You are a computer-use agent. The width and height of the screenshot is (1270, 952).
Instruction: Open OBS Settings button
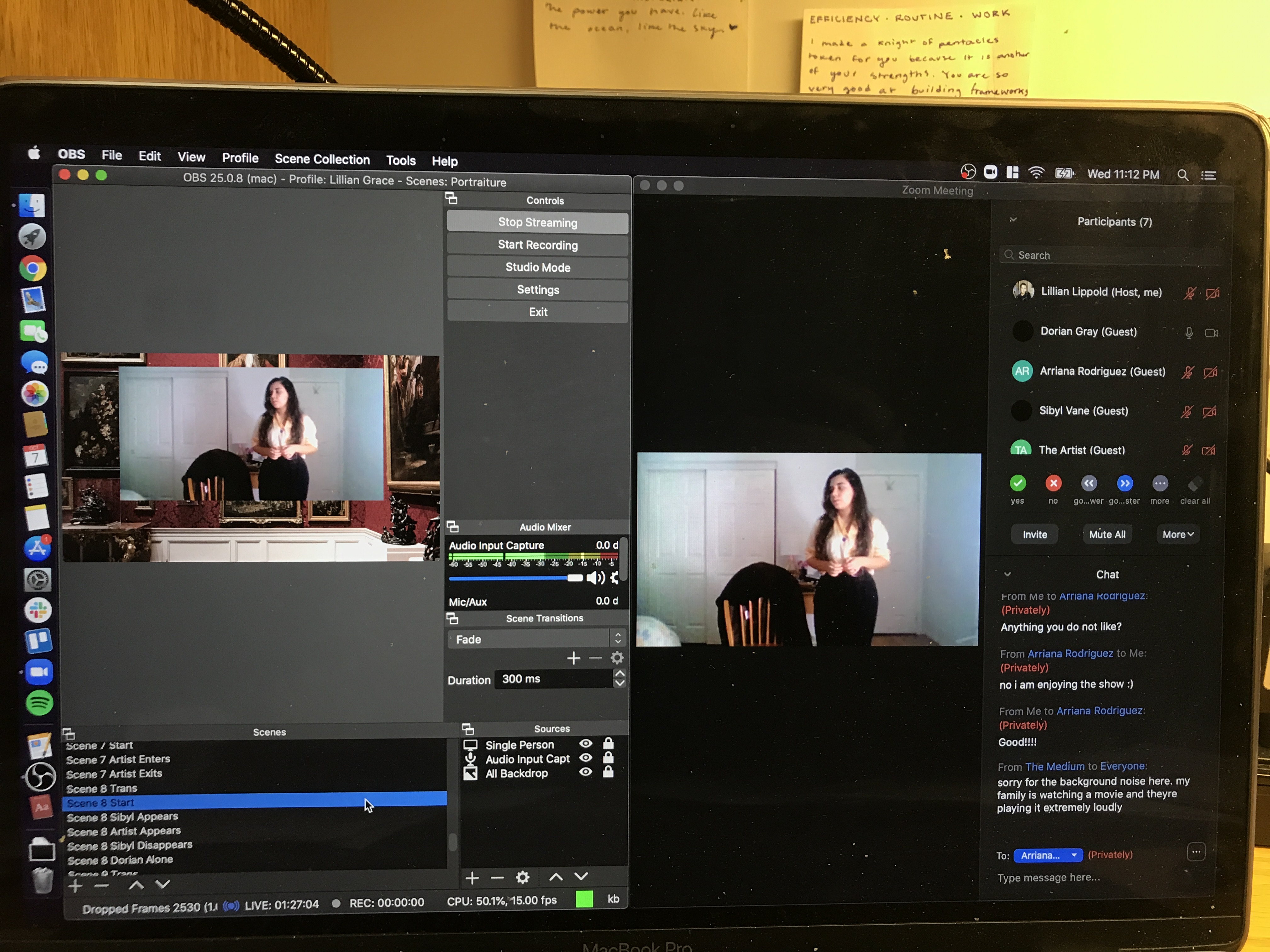coord(537,290)
